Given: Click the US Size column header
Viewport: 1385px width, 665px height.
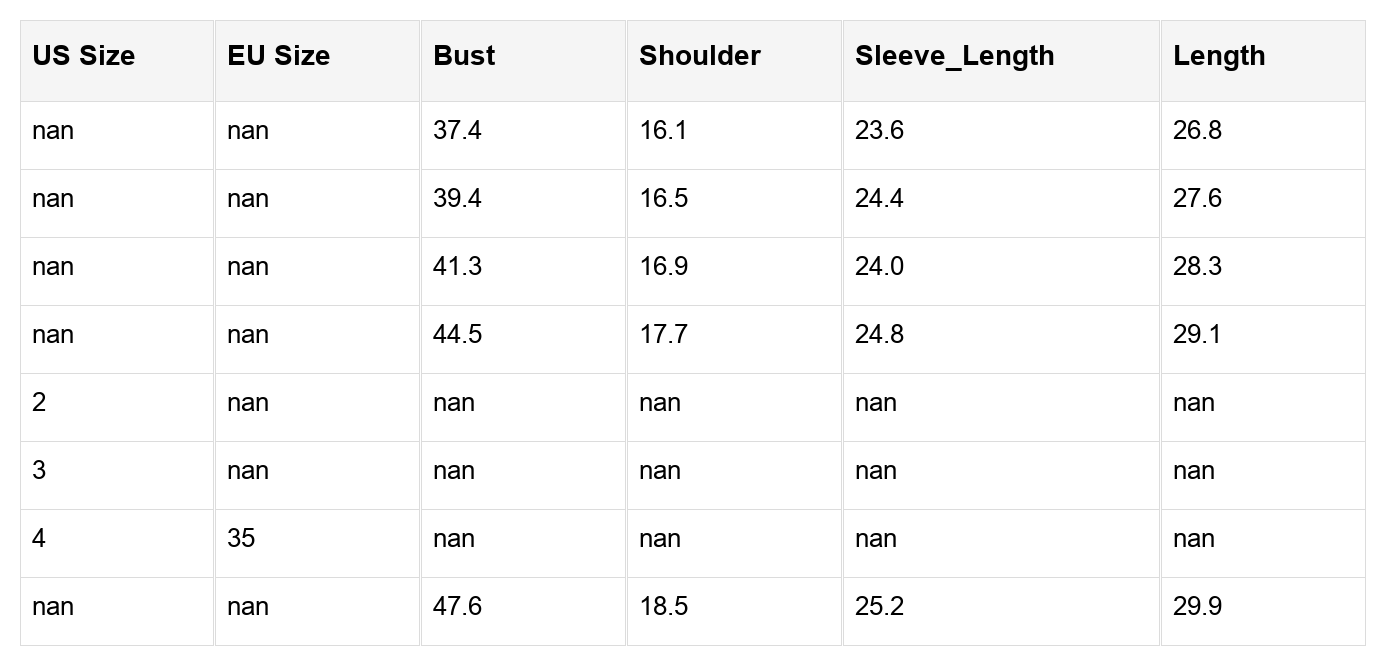Looking at the screenshot, I should coord(84,56).
